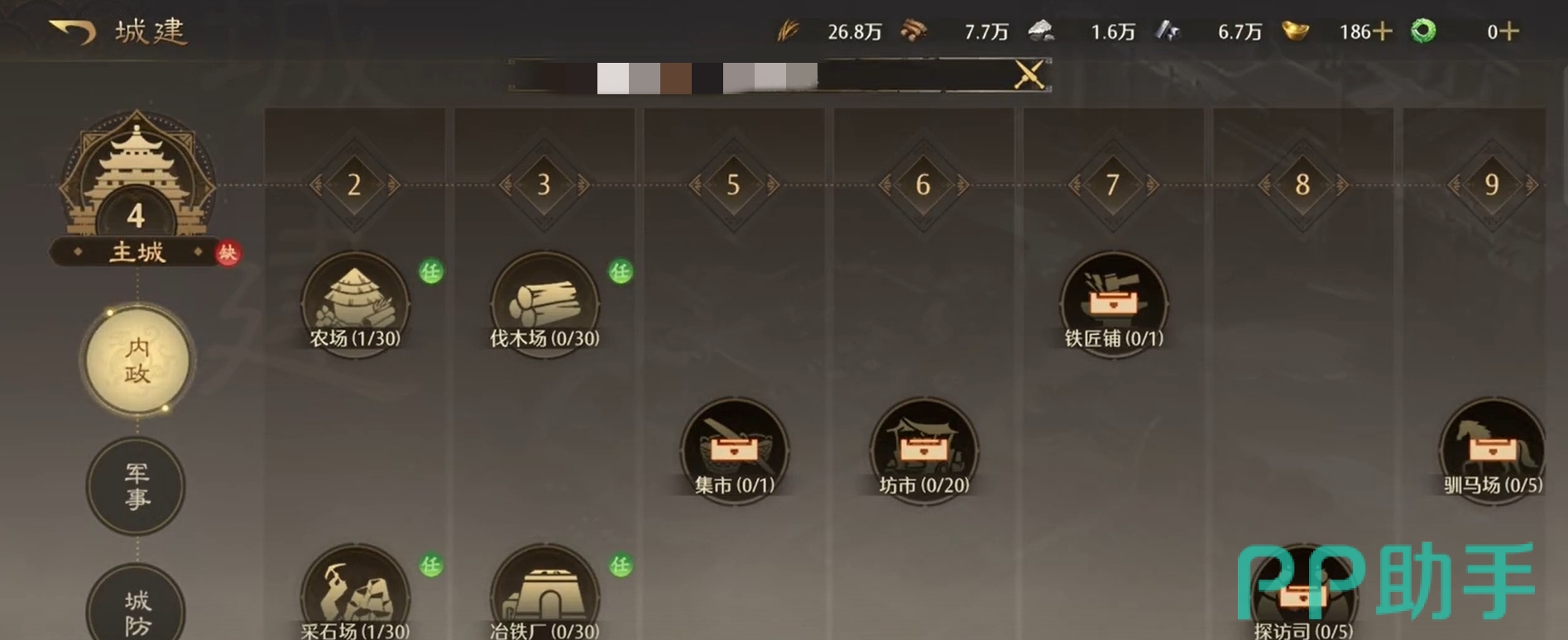Open the 农场 farm building

click(355, 304)
